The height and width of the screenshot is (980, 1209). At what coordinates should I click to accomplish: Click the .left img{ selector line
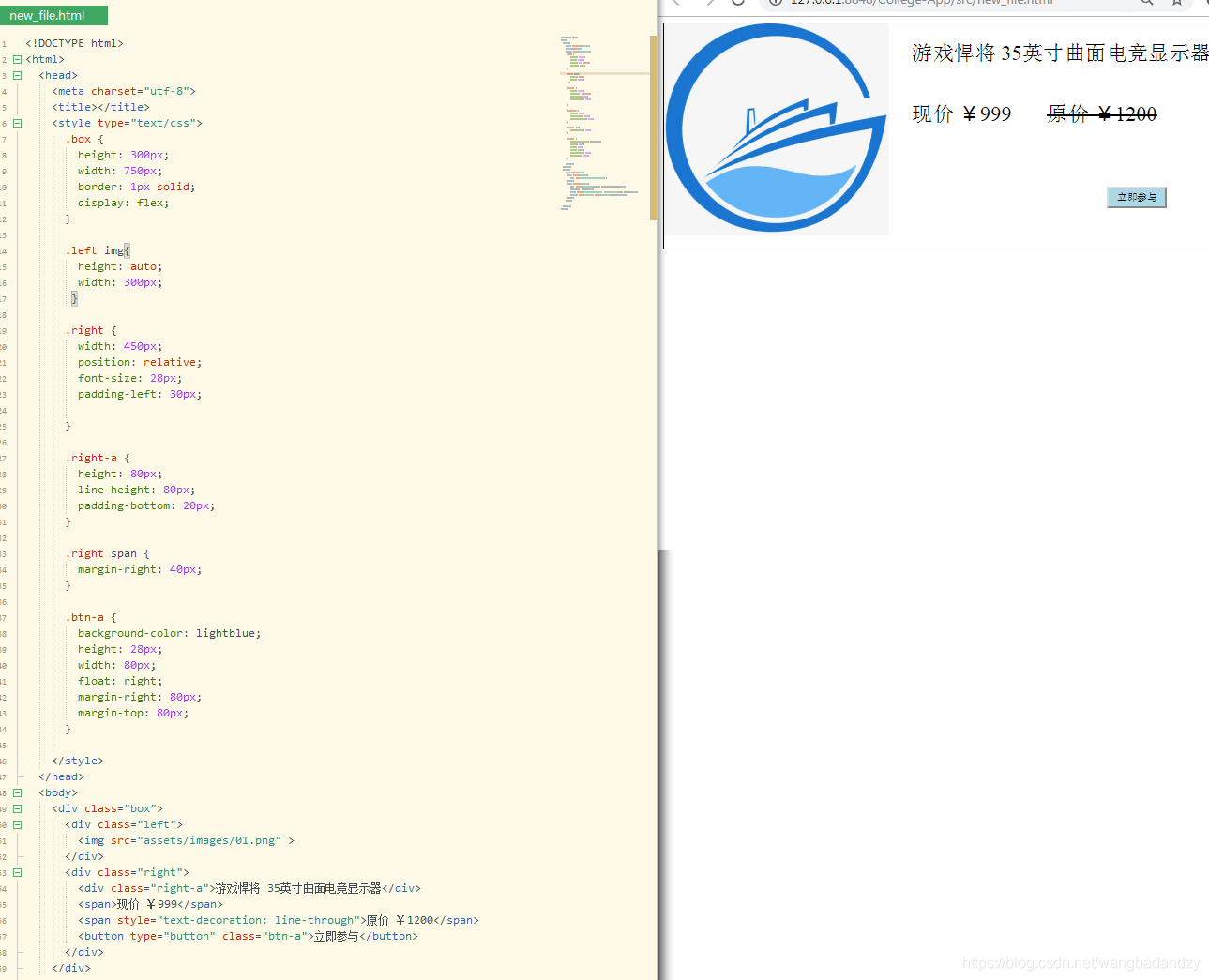click(x=98, y=250)
